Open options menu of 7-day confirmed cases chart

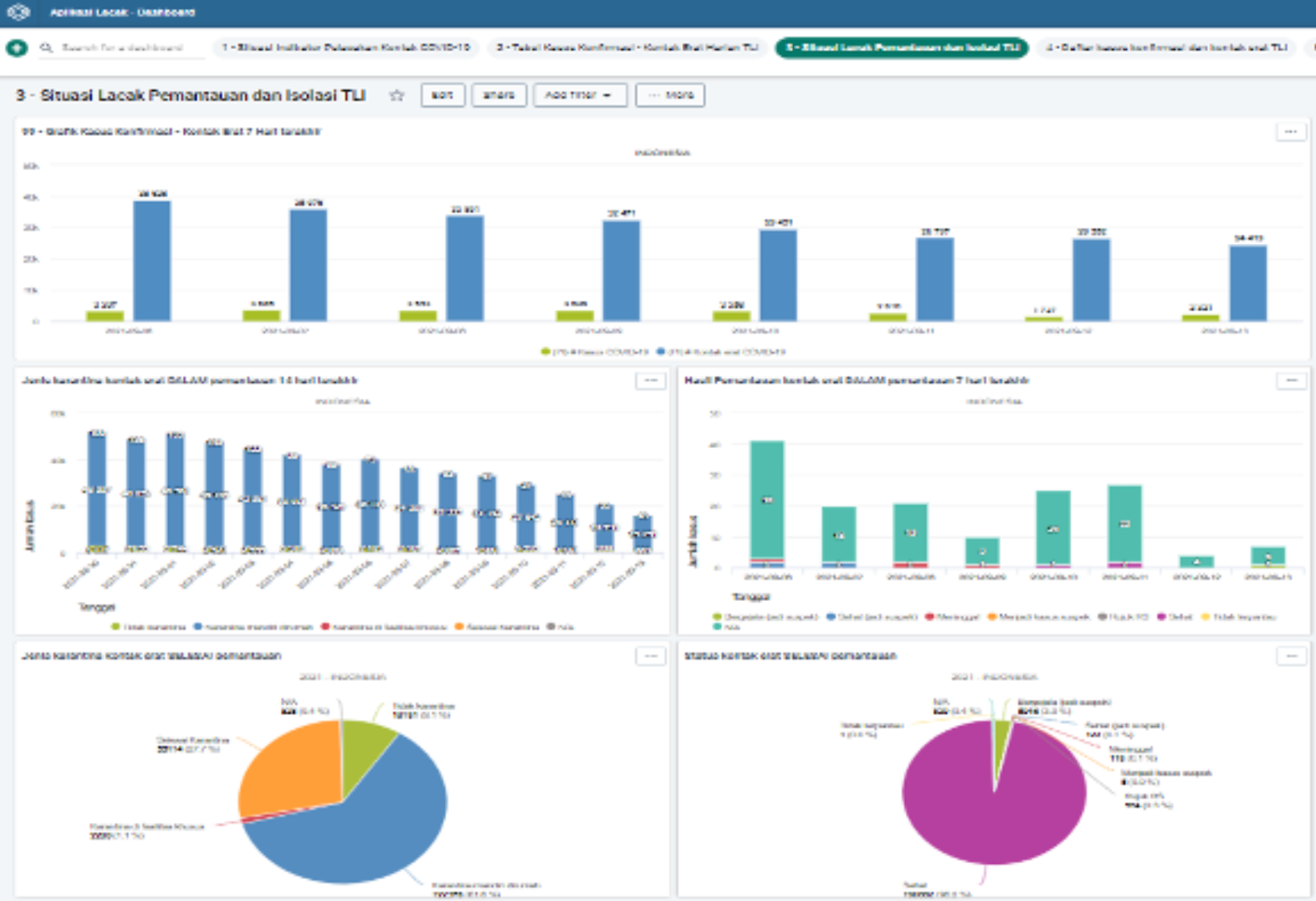1290,132
